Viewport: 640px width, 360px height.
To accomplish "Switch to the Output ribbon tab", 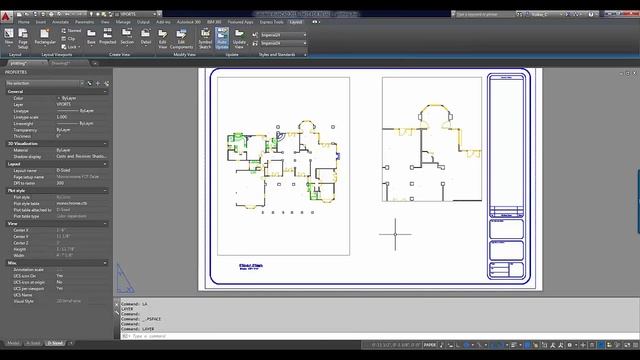I will (143, 22).
